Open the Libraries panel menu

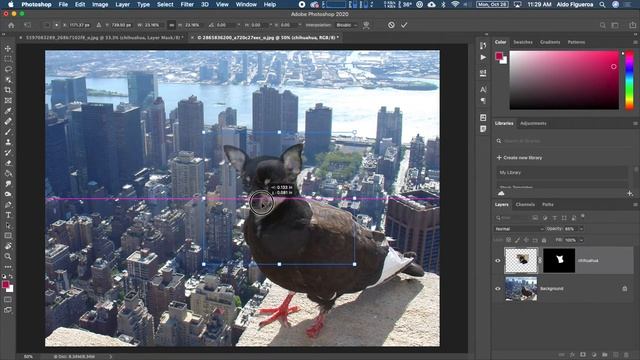[635, 123]
